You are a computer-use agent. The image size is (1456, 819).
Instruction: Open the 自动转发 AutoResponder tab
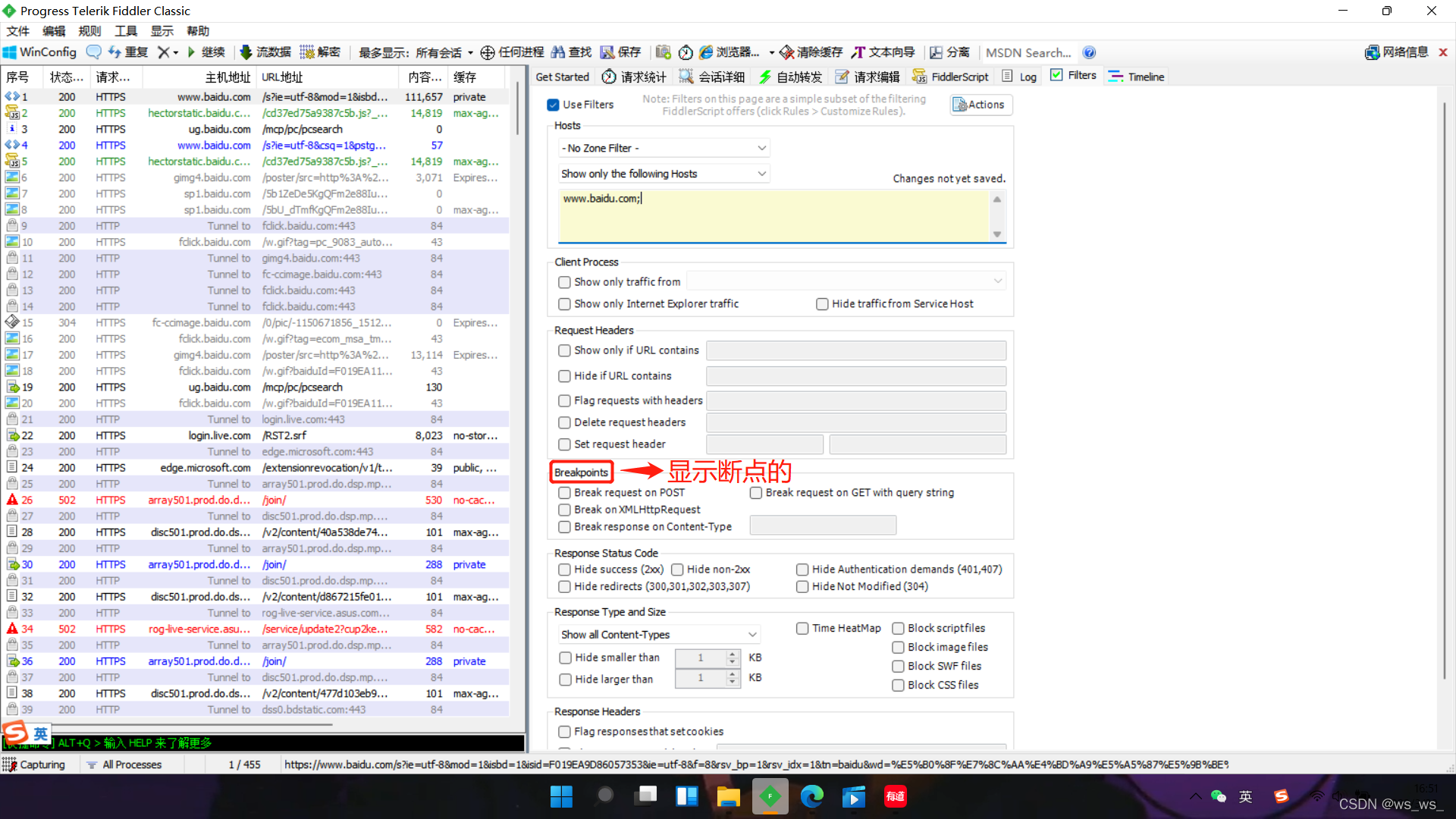pos(790,77)
